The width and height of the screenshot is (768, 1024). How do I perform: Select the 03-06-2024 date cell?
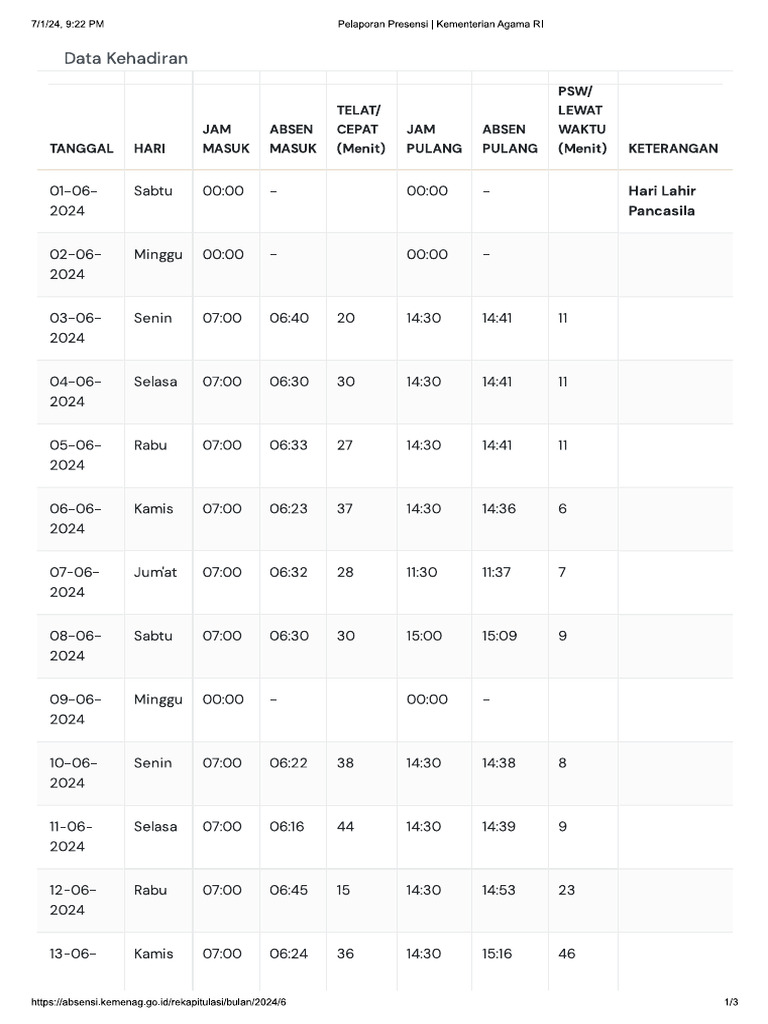pyautogui.click(x=76, y=328)
